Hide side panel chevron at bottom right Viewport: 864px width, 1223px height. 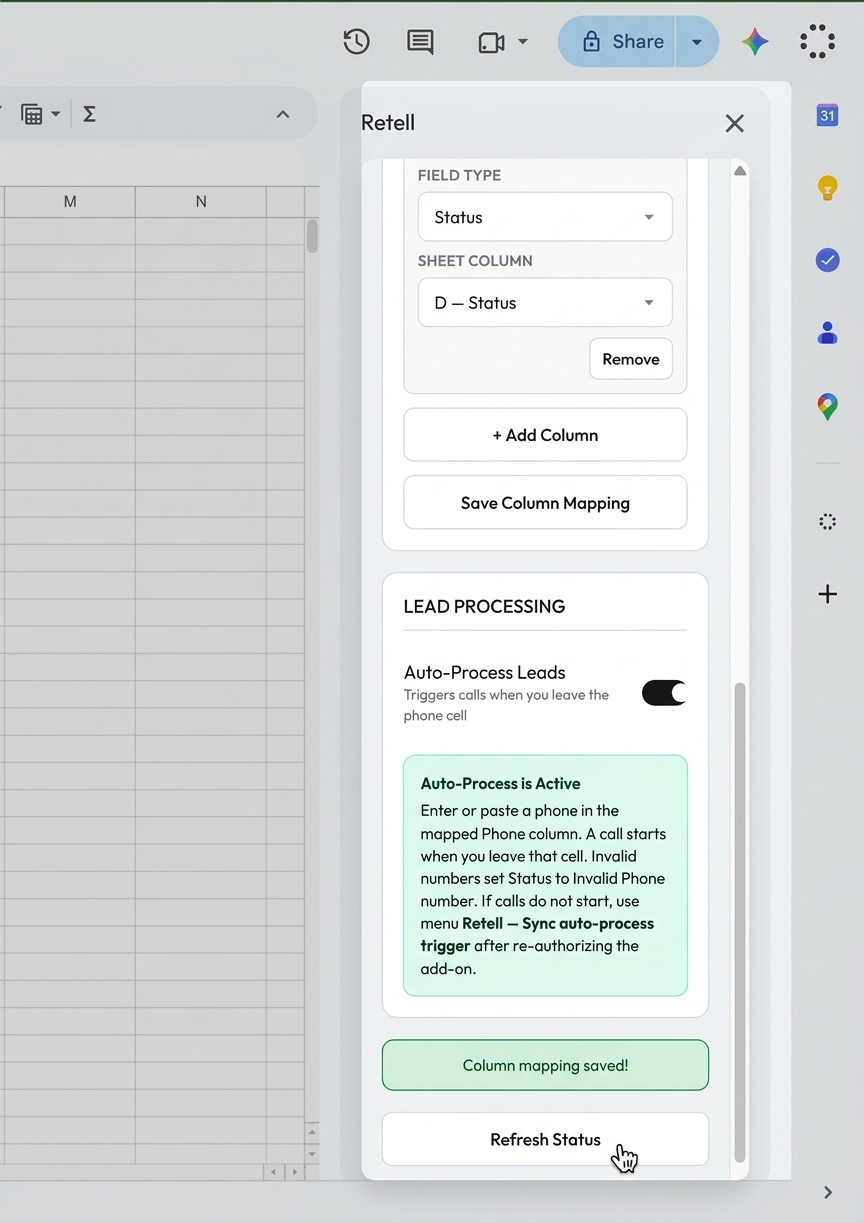pos(827,1192)
